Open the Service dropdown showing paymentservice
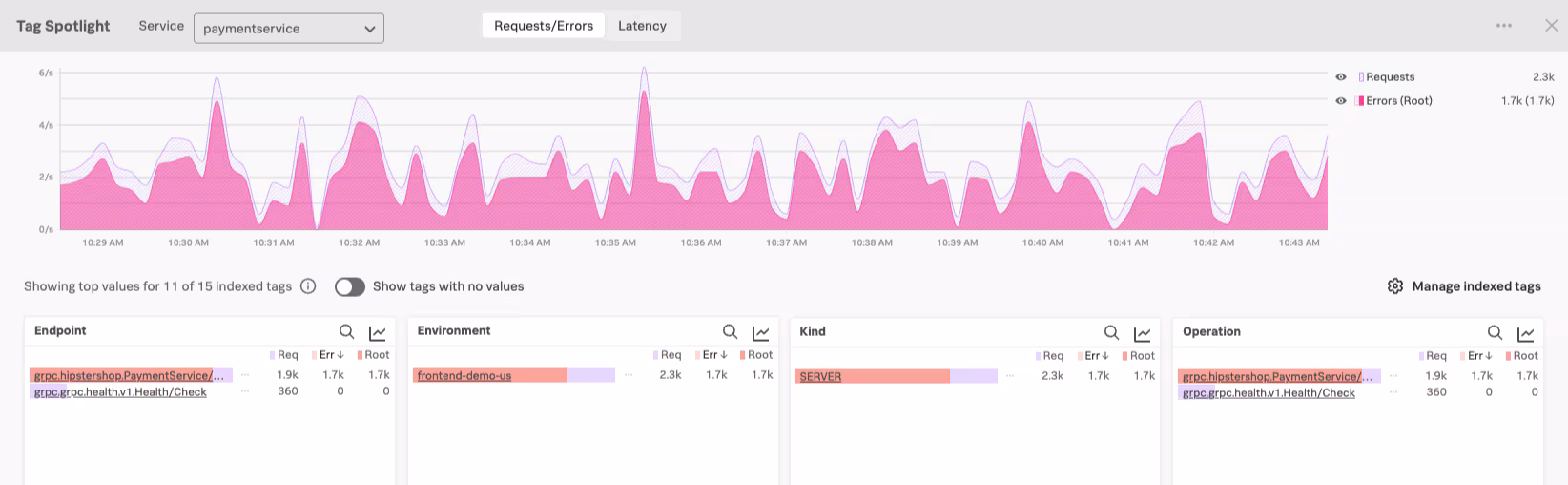 [x=288, y=29]
